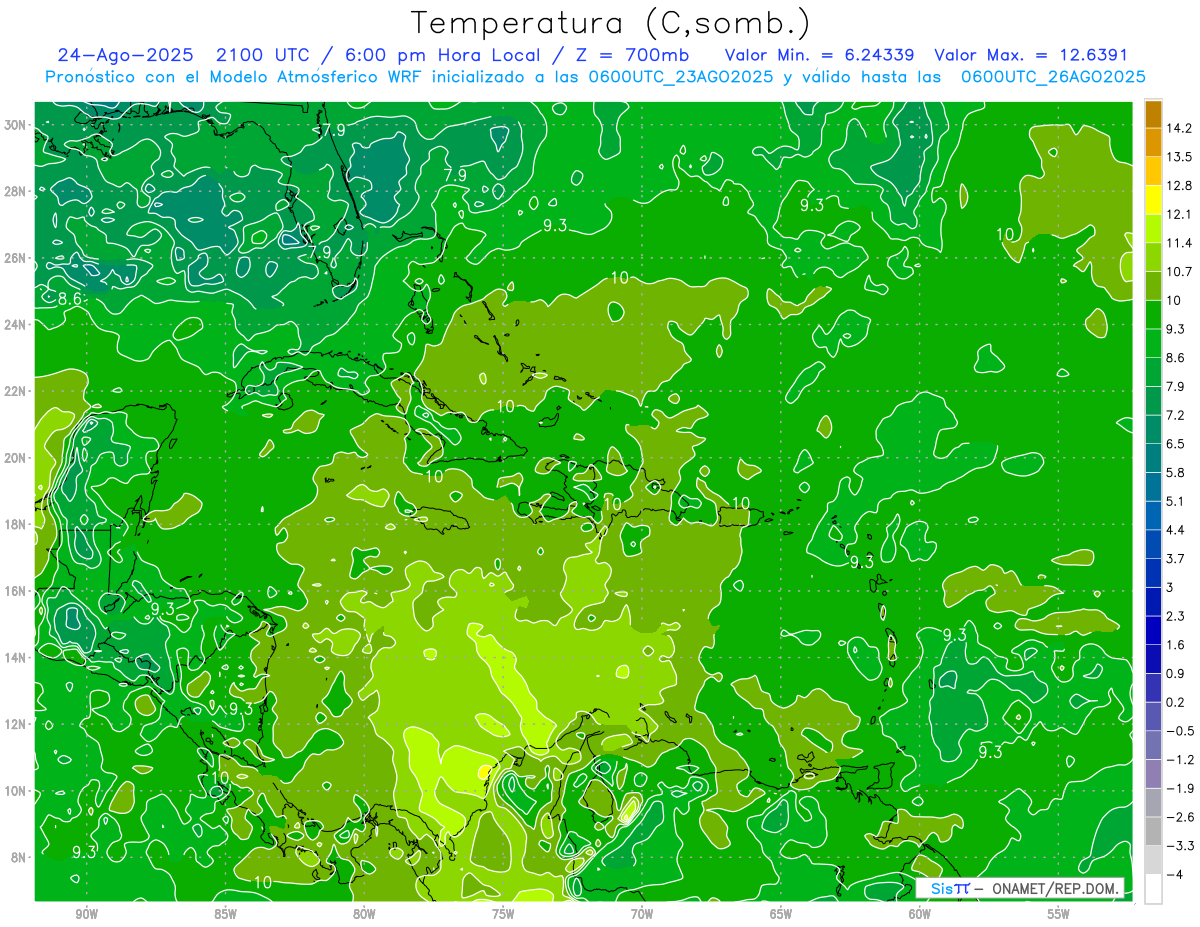This screenshot has width=1200, height=927.
Task: Click the legend value 4.4
Action: click(x=1176, y=530)
